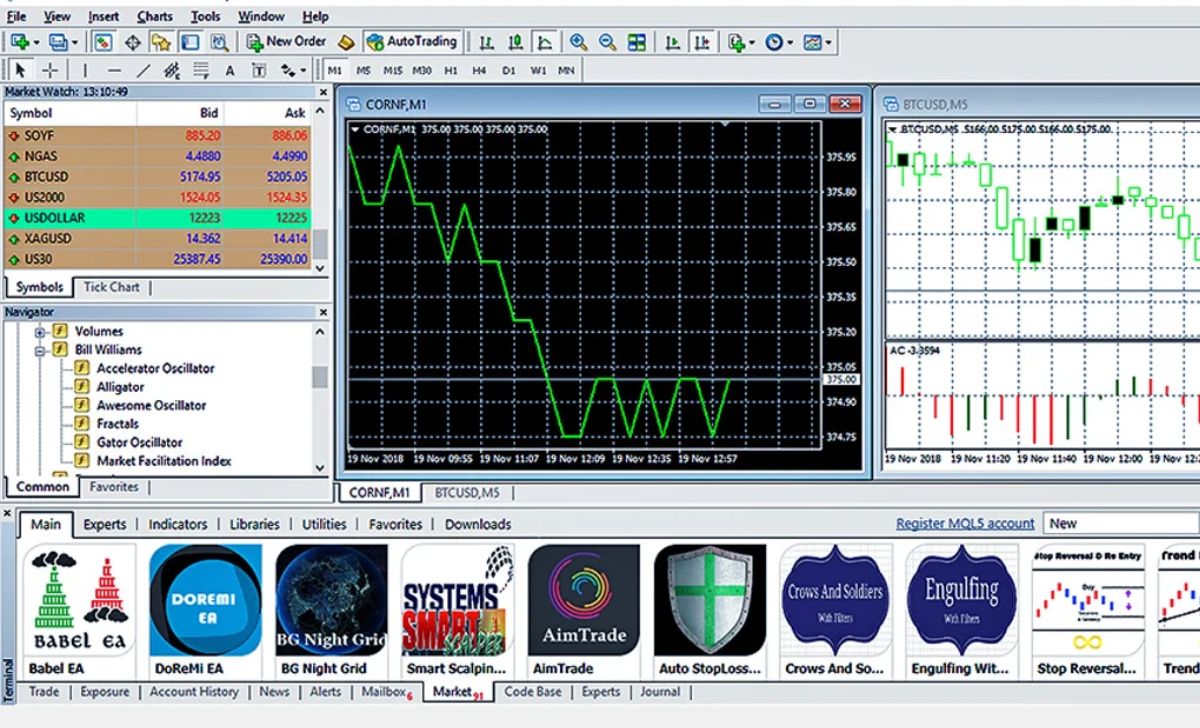Select the text label 'A' tool

tap(229, 70)
